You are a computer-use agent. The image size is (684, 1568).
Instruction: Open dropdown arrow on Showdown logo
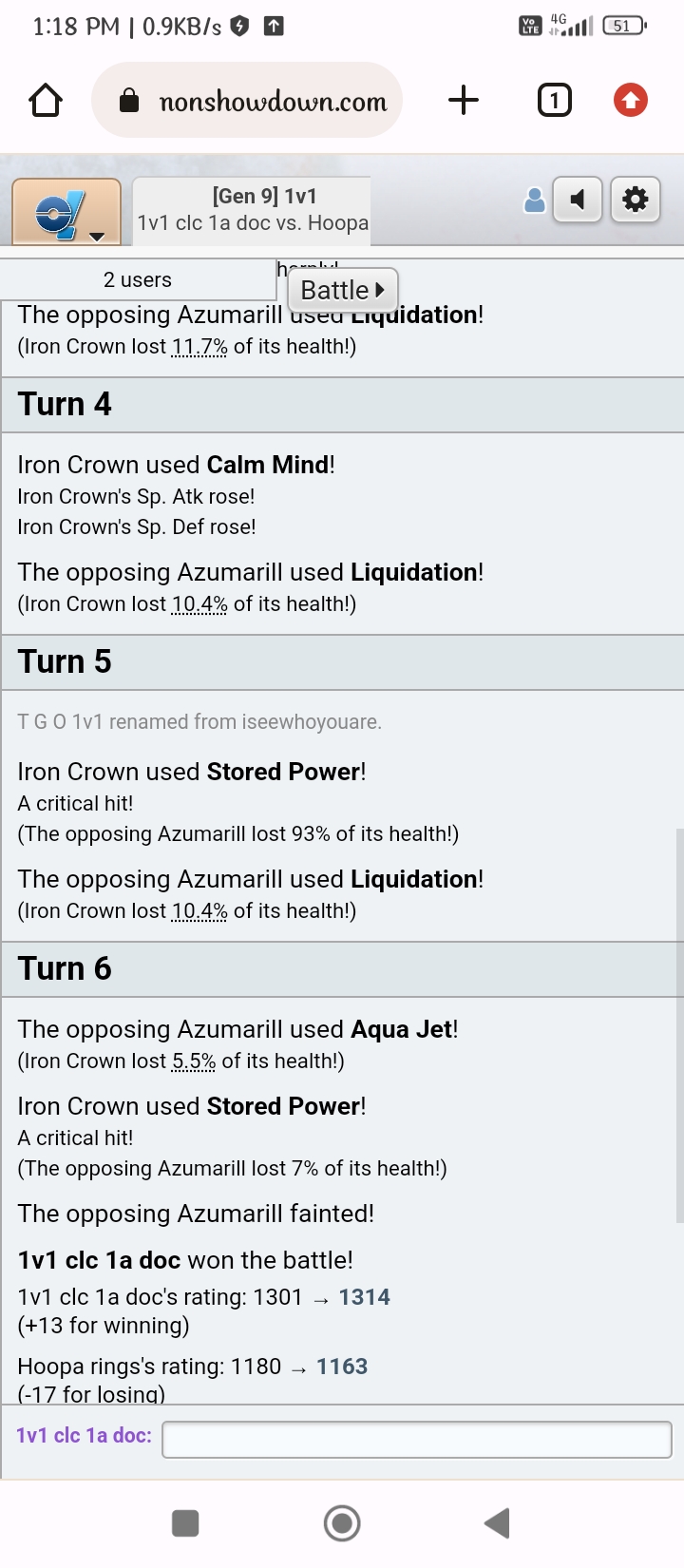(x=96, y=237)
